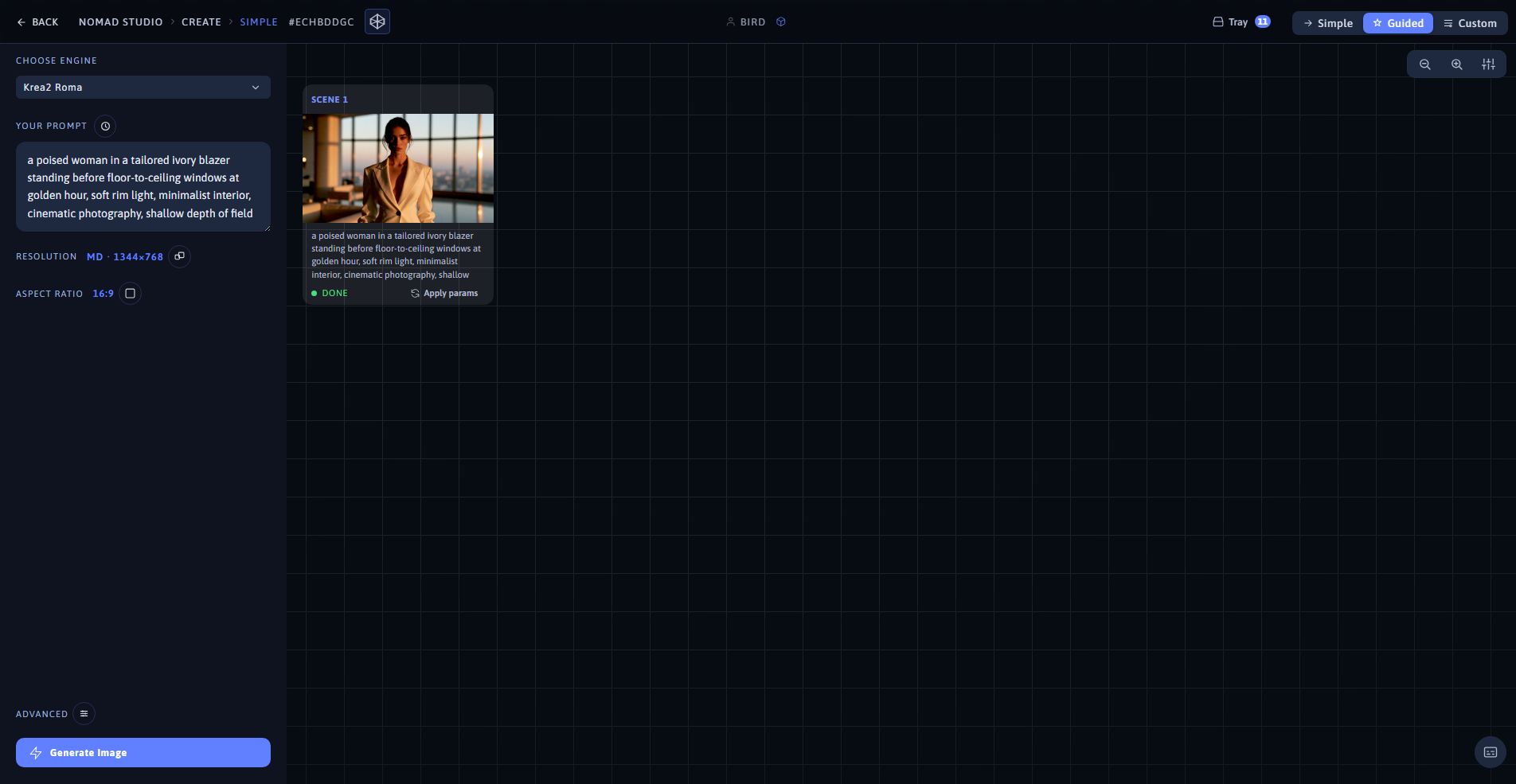This screenshot has width=1516, height=784.
Task: Expand the Advanced options
Action: coord(84,714)
